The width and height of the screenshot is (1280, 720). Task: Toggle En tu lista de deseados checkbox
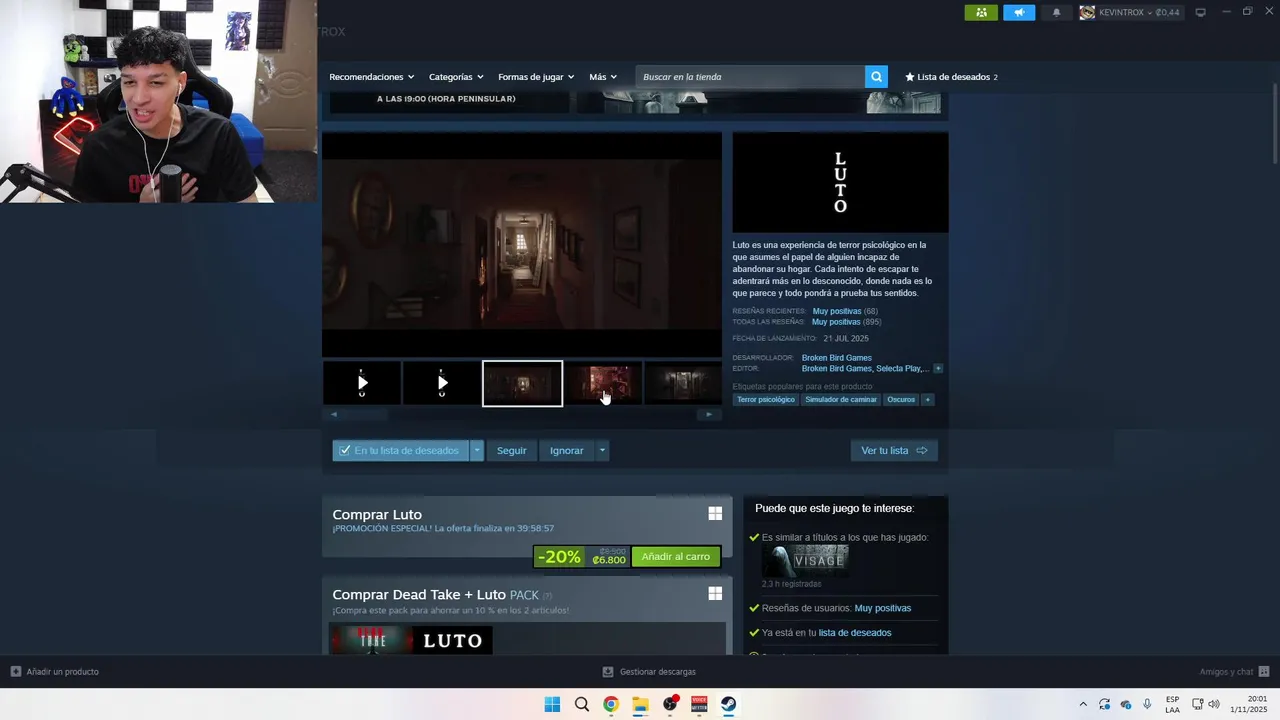point(345,451)
